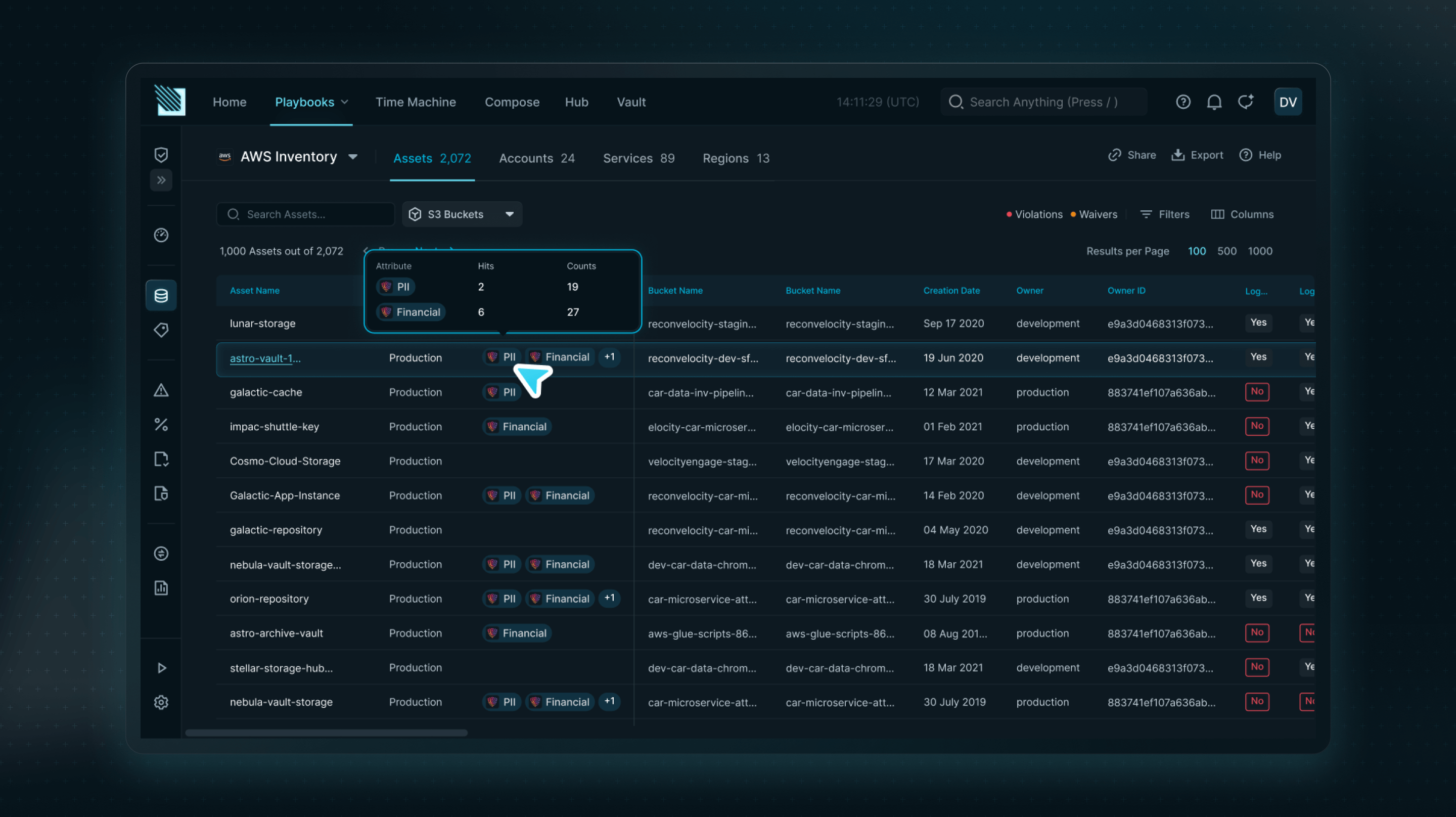Click +1 badge in orion-repository row
The width and height of the screenshot is (1456, 817).
tap(609, 598)
